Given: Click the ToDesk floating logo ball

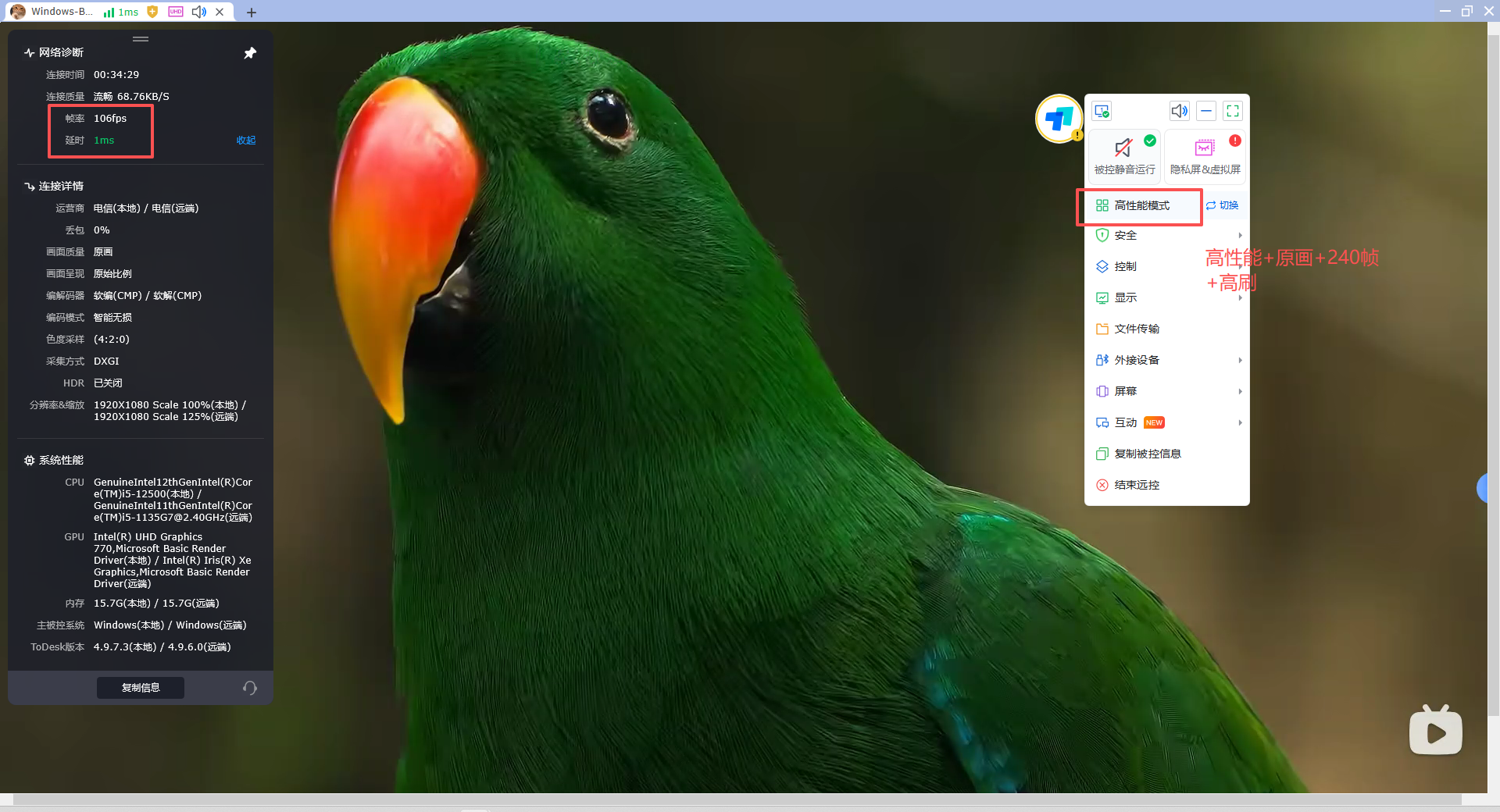Looking at the screenshot, I should click(1059, 119).
